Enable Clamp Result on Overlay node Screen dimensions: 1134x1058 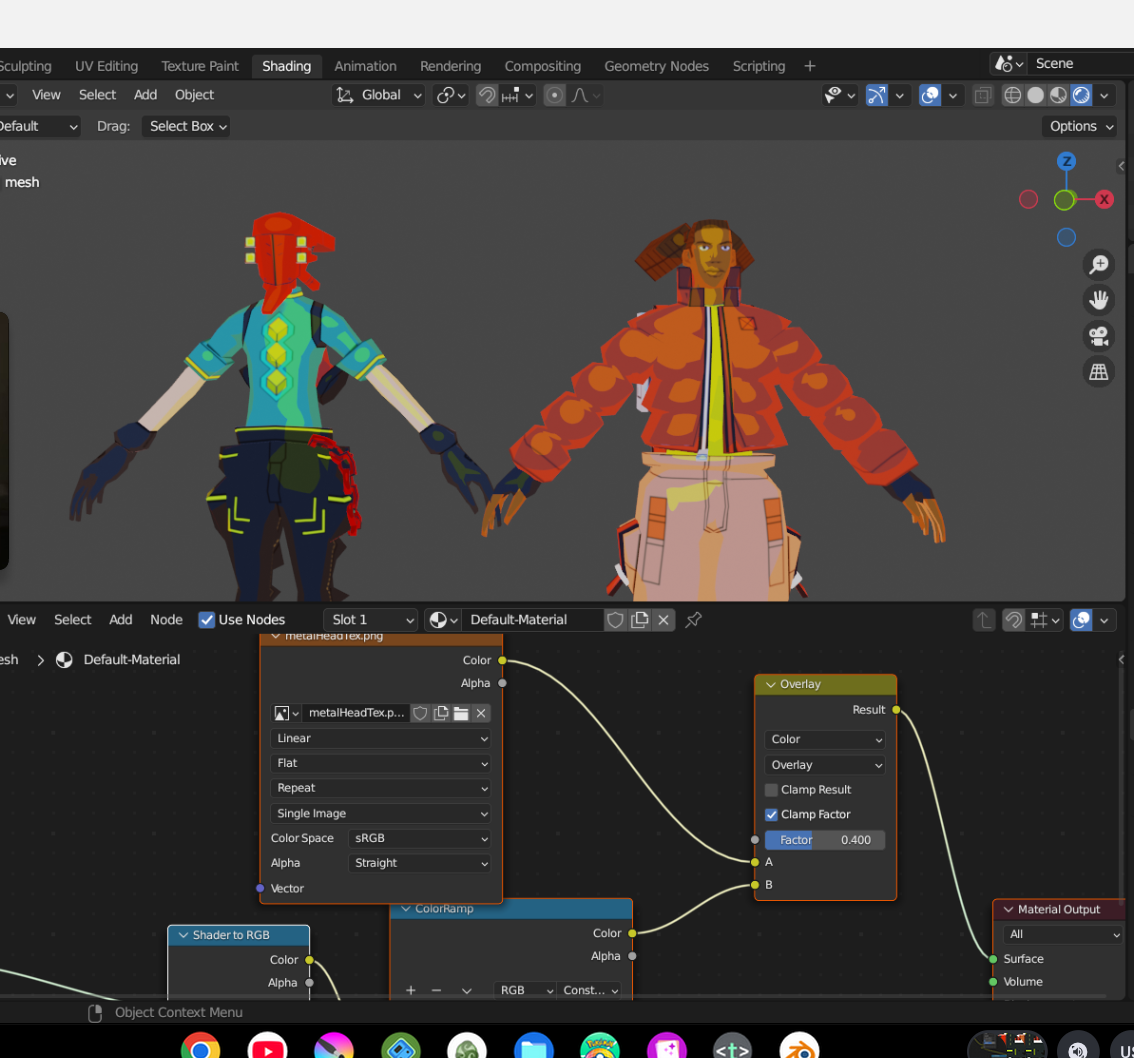click(x=771, y=790)
